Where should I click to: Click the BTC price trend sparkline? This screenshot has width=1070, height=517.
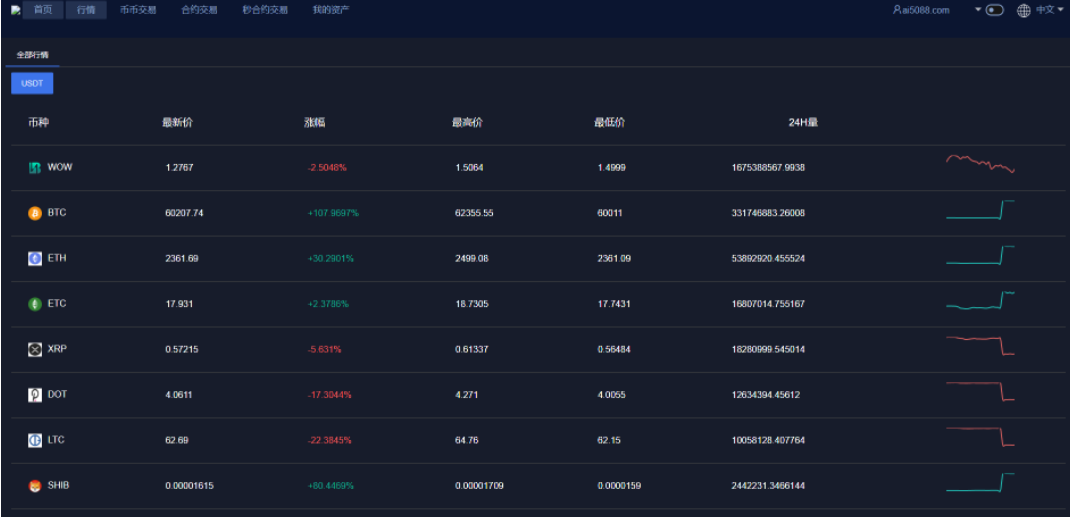coord(980,209)
